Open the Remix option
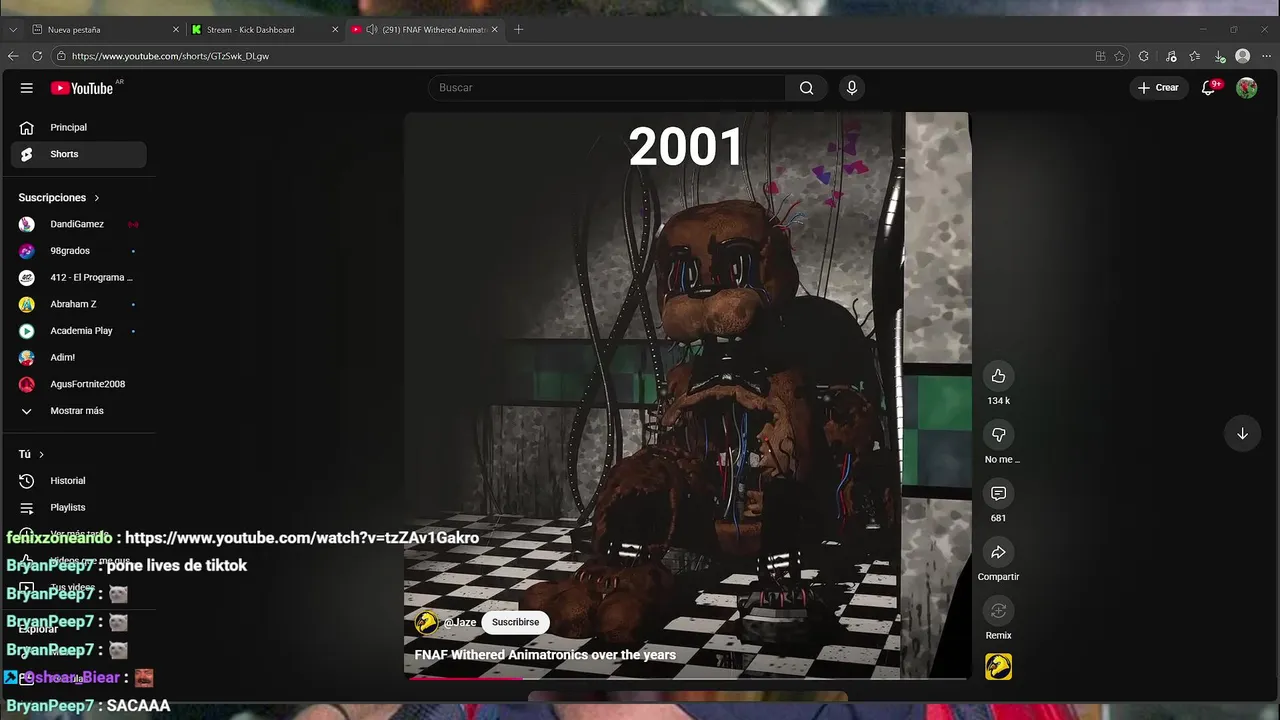 [x=998, y=610]
